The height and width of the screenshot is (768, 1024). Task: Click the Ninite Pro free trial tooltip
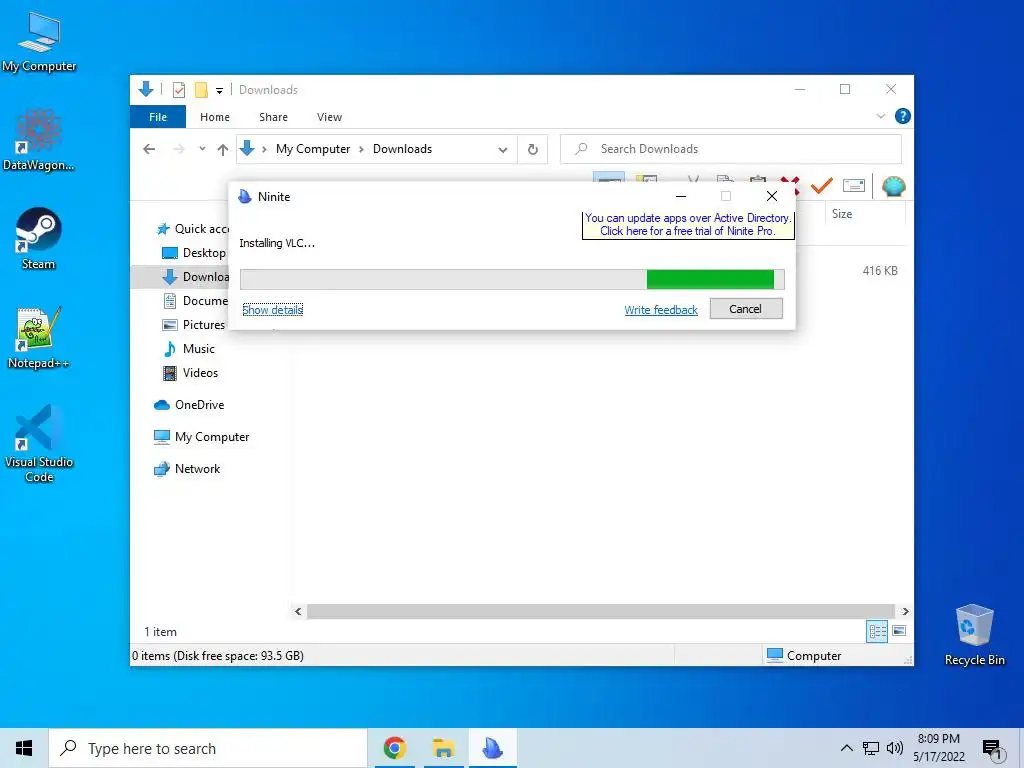[688, 225]
